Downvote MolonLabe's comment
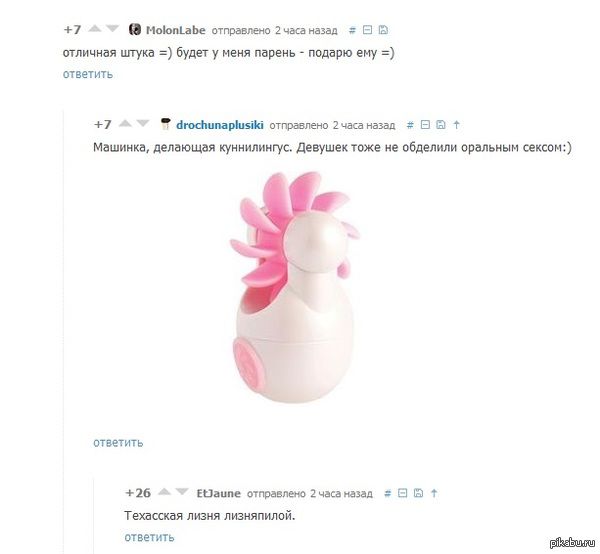The image size is (600, 554). 112,29
